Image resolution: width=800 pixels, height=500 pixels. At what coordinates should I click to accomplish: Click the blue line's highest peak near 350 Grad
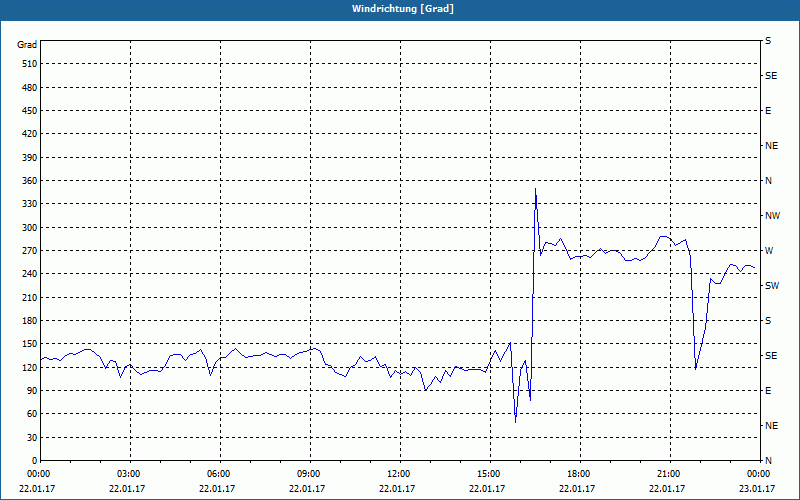click(535, 189)
